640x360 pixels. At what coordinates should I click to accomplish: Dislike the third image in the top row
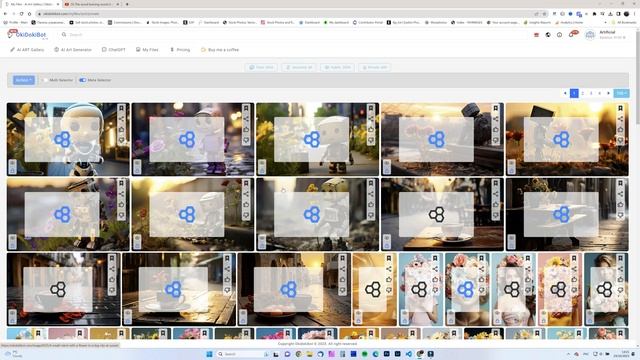pos(371,140)
